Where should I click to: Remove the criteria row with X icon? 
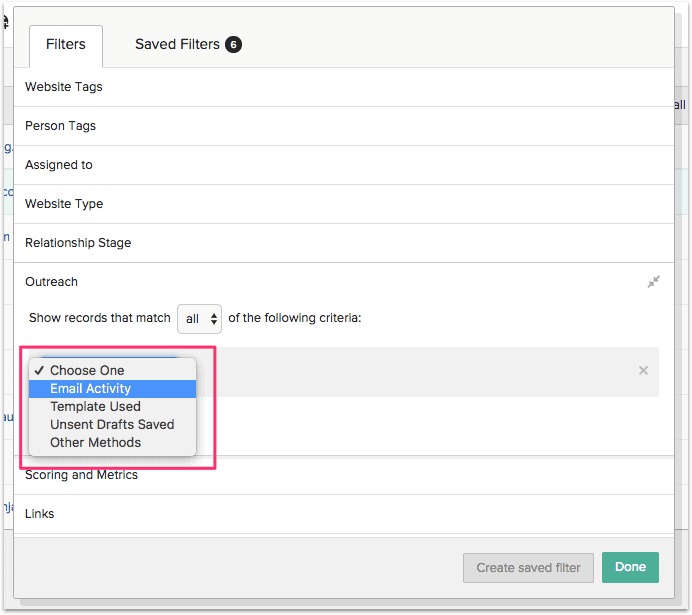[643, 371]
